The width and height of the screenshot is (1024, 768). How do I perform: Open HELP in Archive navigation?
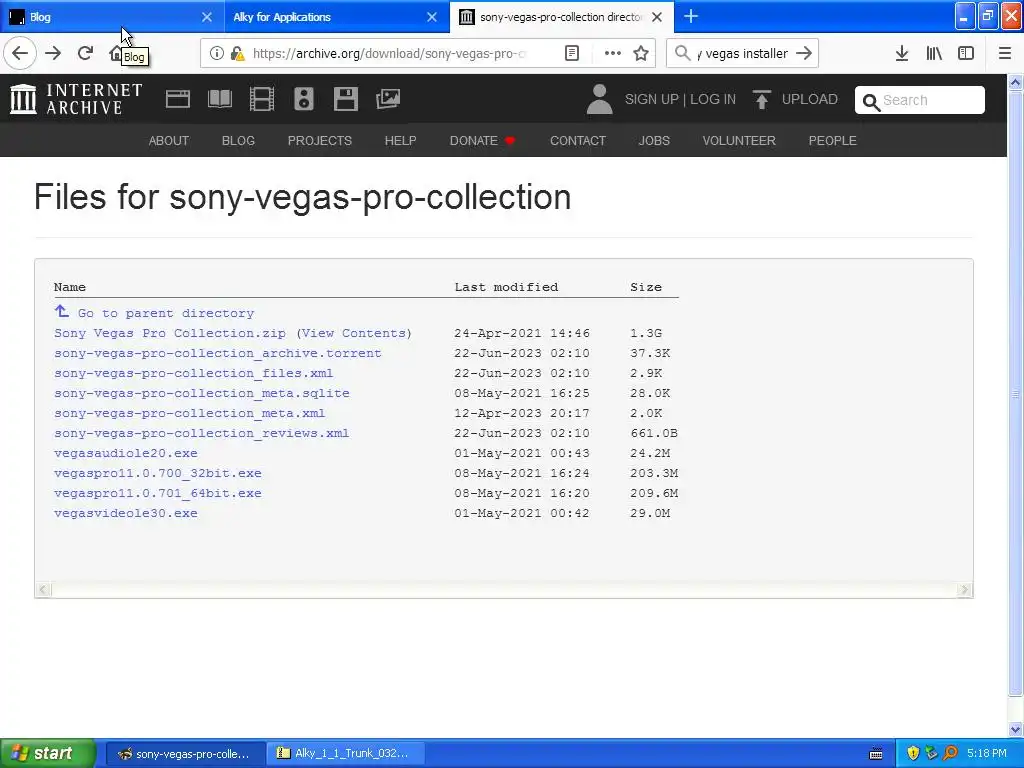(400, 140)
